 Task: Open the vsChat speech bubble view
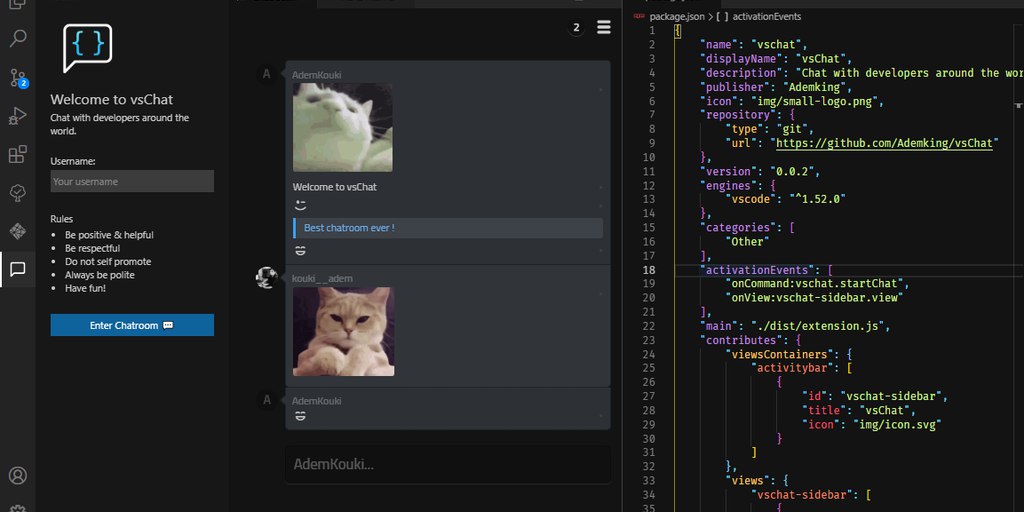click(x=18, y=269)
